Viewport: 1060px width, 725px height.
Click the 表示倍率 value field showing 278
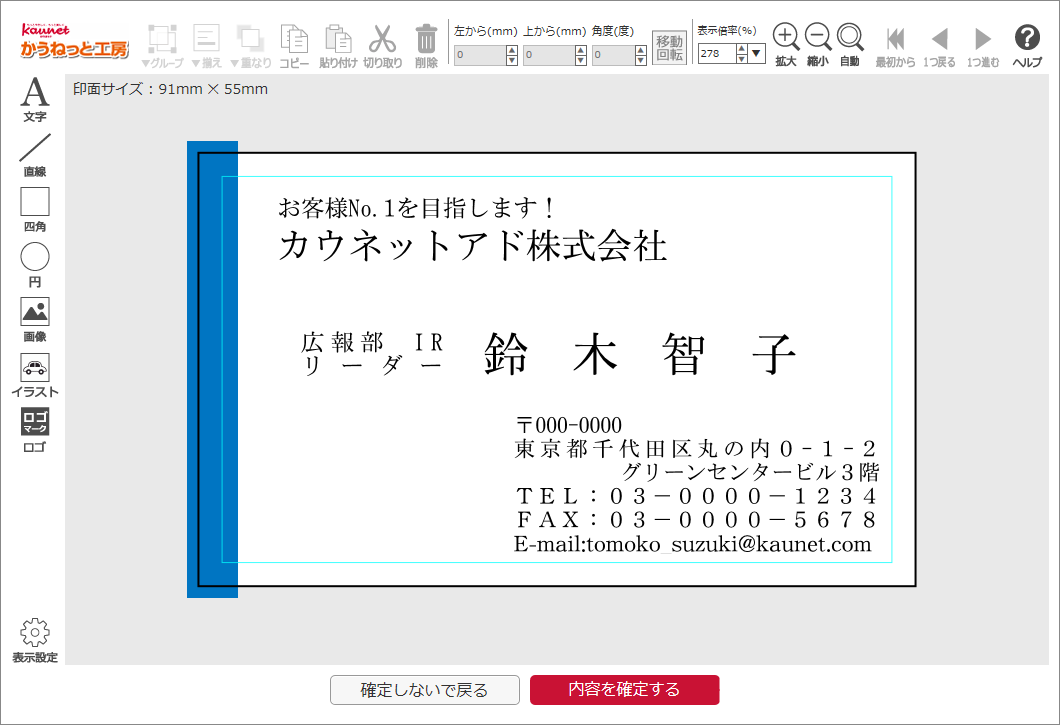pyautogui.click(x=717, y=53)
